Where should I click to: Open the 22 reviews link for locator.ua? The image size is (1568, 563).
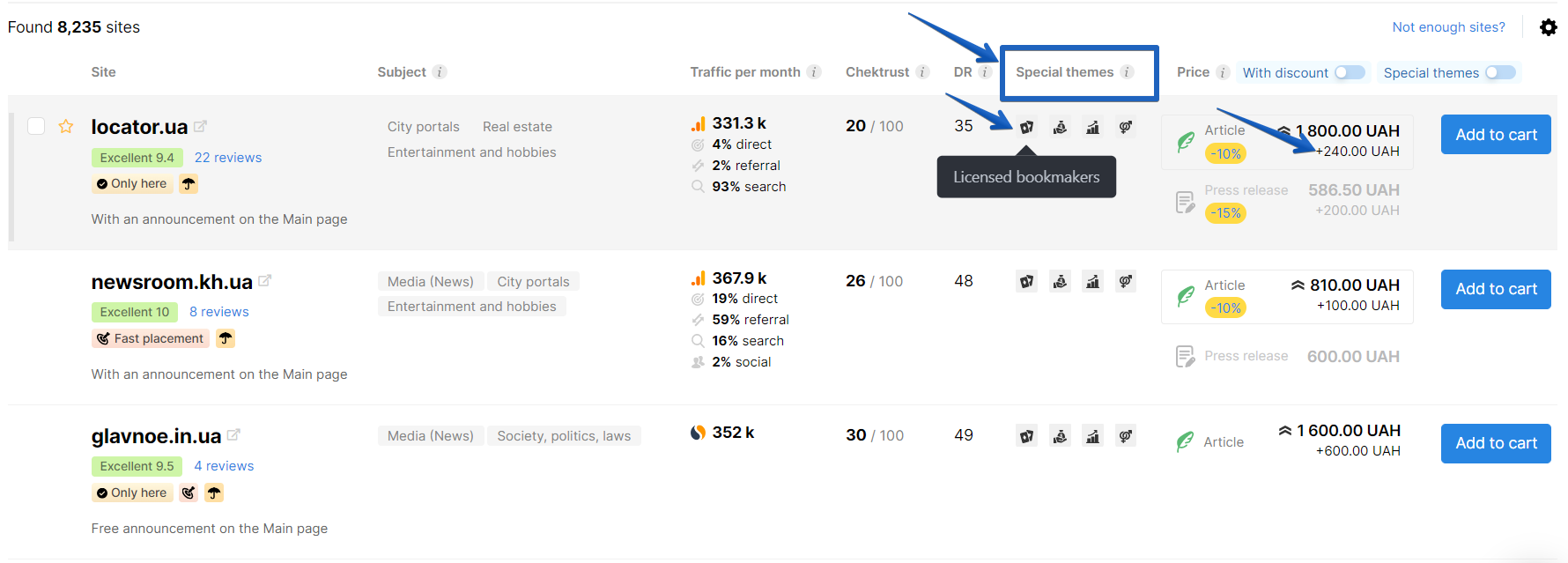227,157
